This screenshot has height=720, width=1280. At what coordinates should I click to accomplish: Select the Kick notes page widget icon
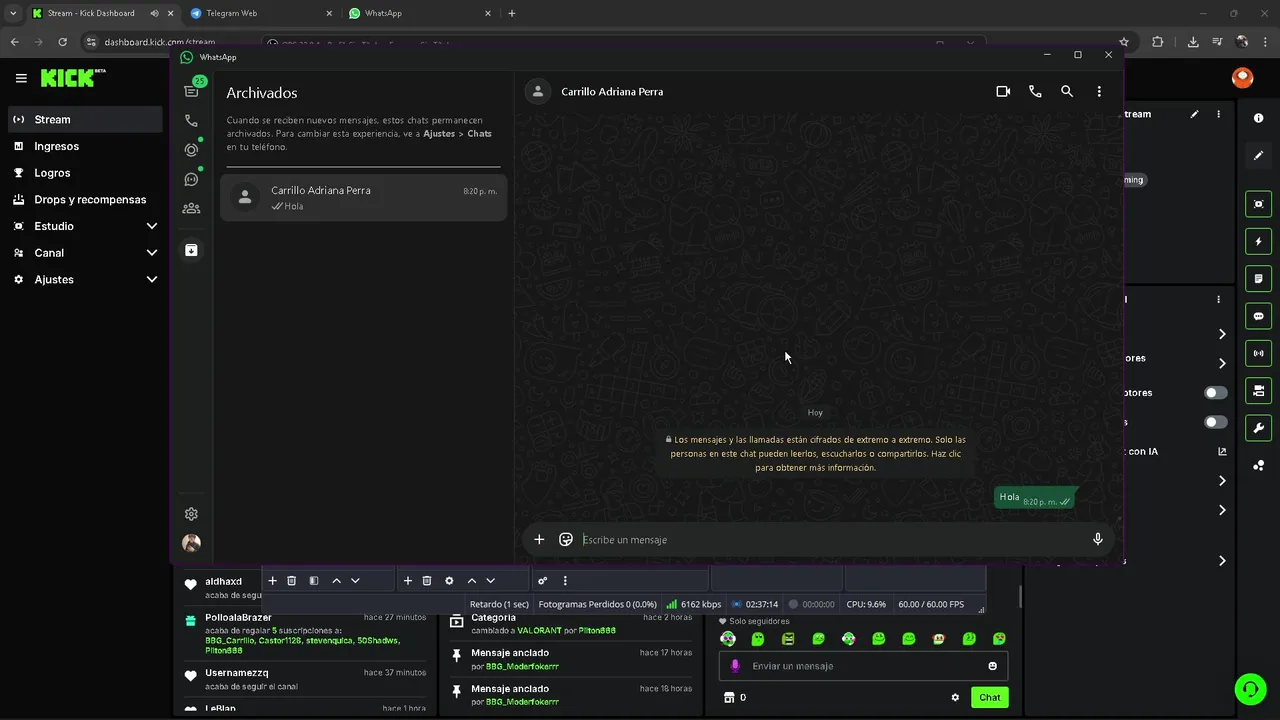pyautogui.click(x=1258, y=278)
